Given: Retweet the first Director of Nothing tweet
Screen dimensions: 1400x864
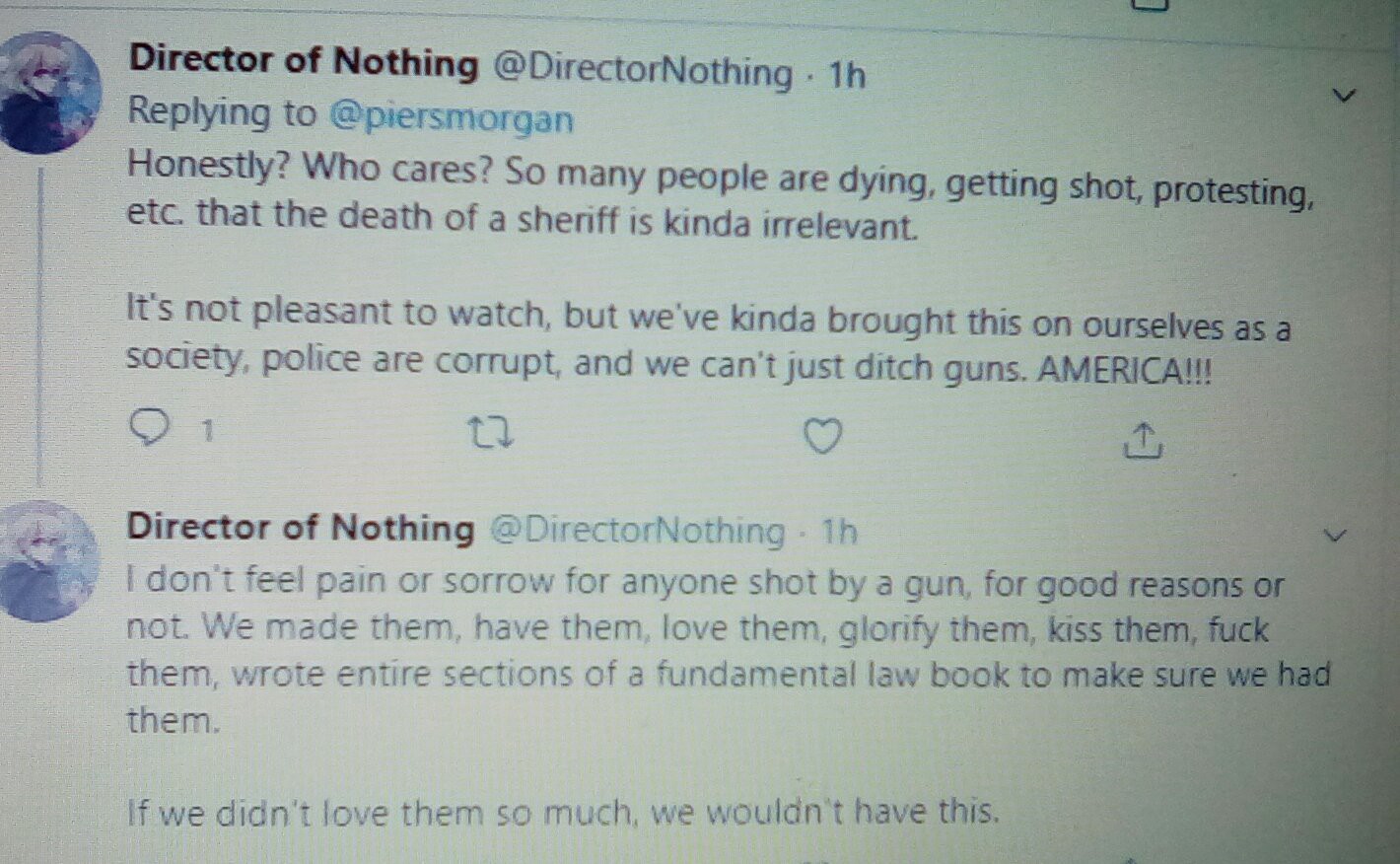Looking at the screenshot, I should click(489, 433).
